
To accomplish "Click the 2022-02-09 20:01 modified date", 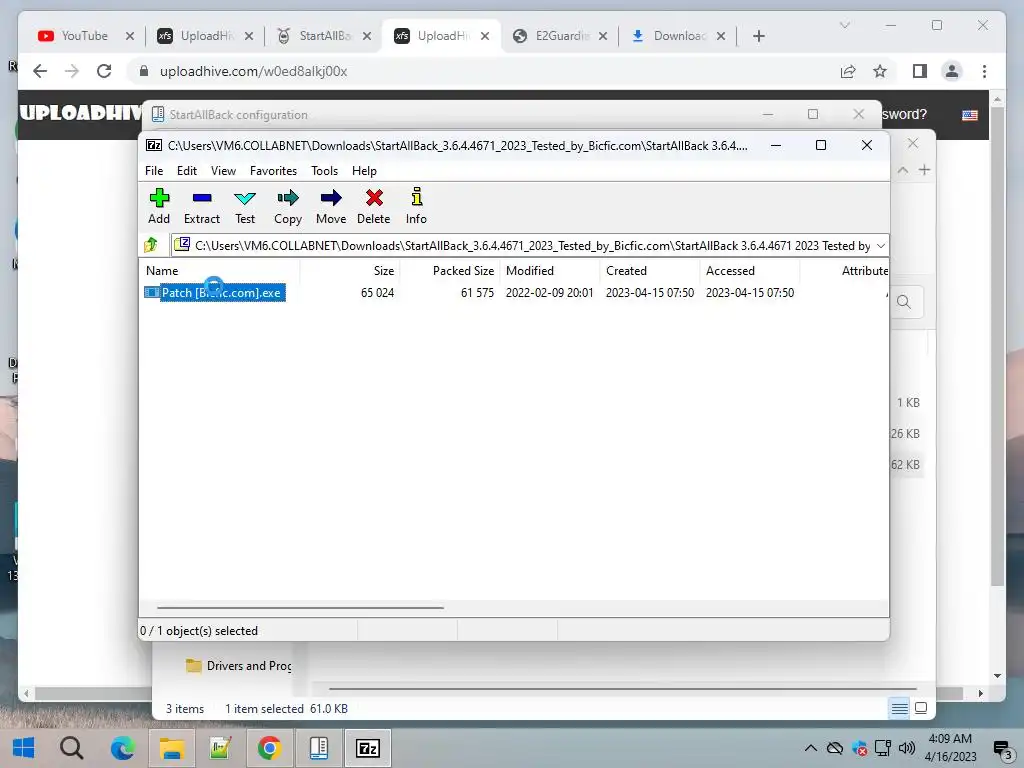I will point(549,293).
